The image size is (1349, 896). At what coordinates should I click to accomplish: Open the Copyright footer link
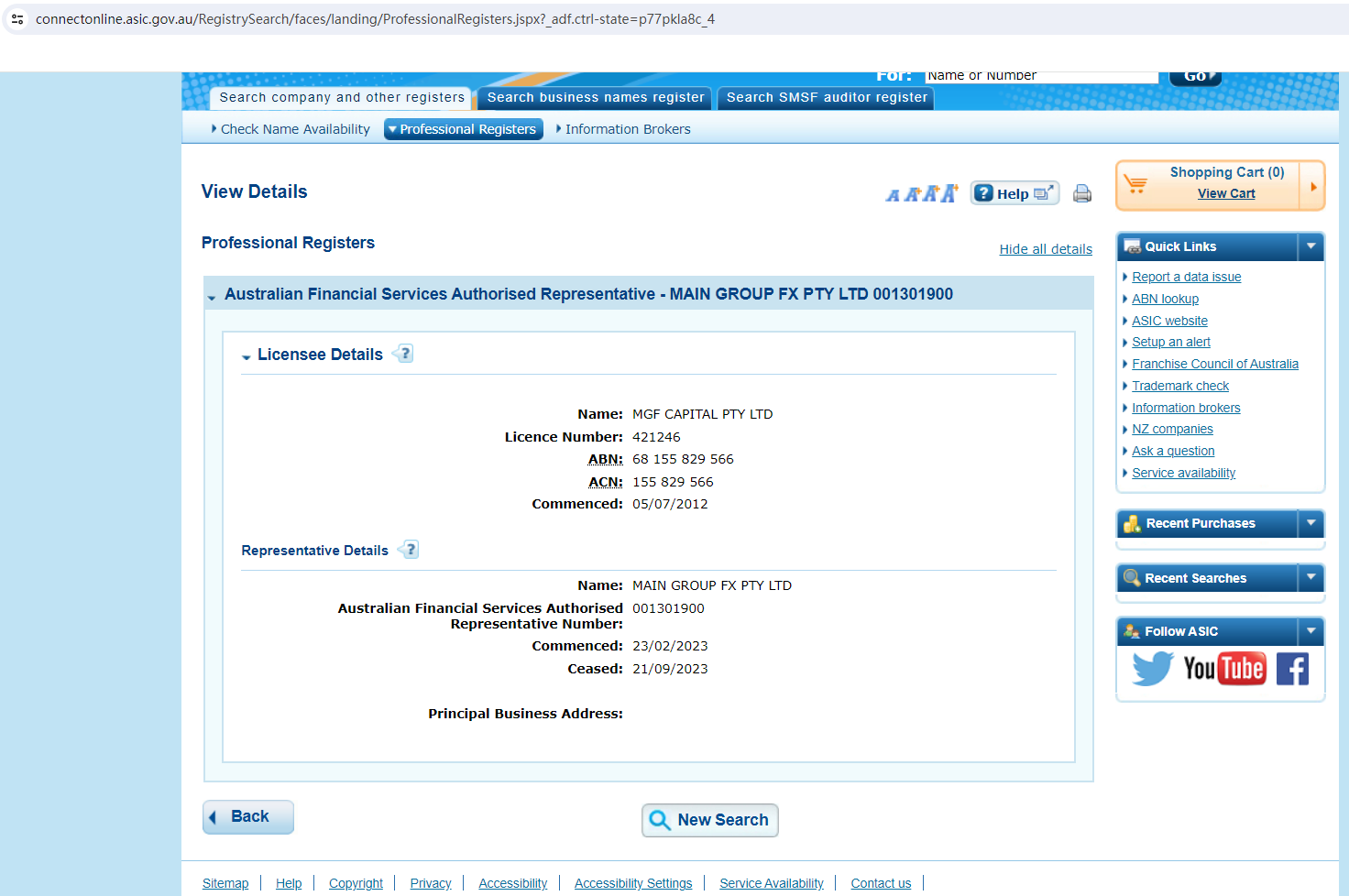click(x=356, y=883)
